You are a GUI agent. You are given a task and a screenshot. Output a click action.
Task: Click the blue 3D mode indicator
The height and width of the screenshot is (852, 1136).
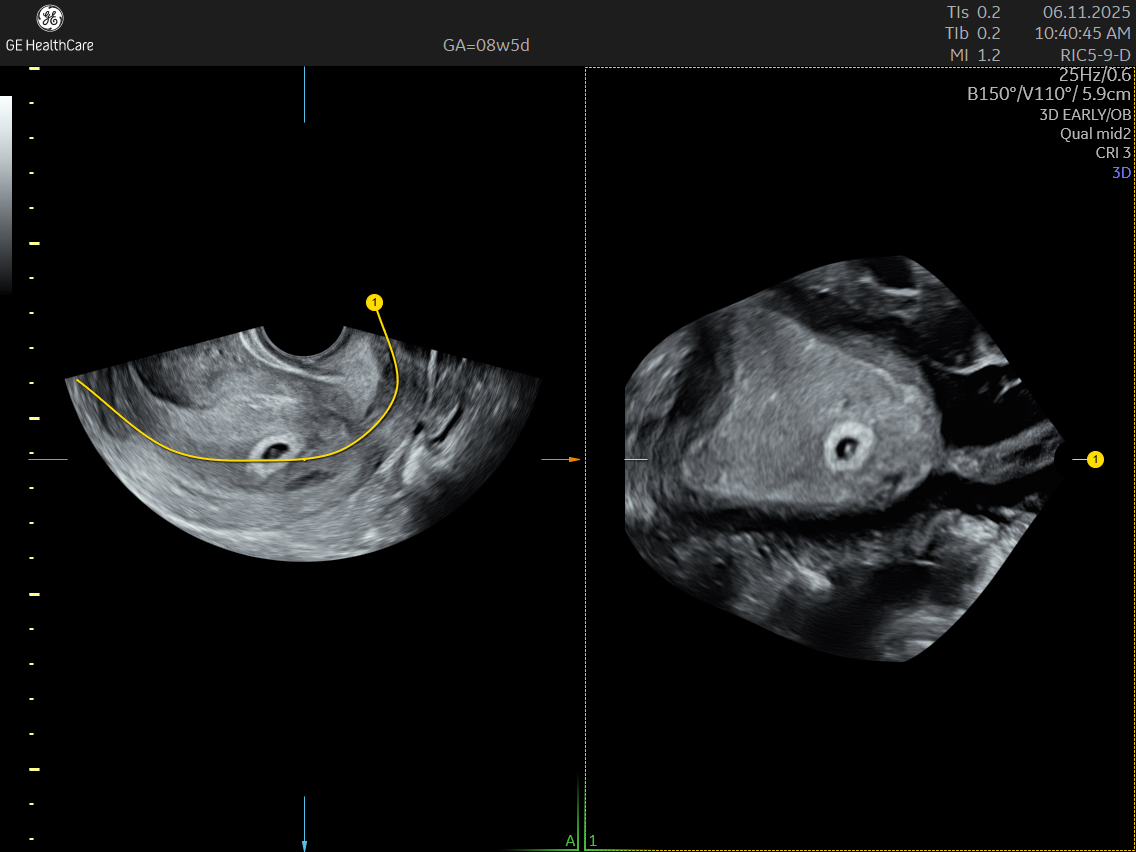(x=1121, y=172)
